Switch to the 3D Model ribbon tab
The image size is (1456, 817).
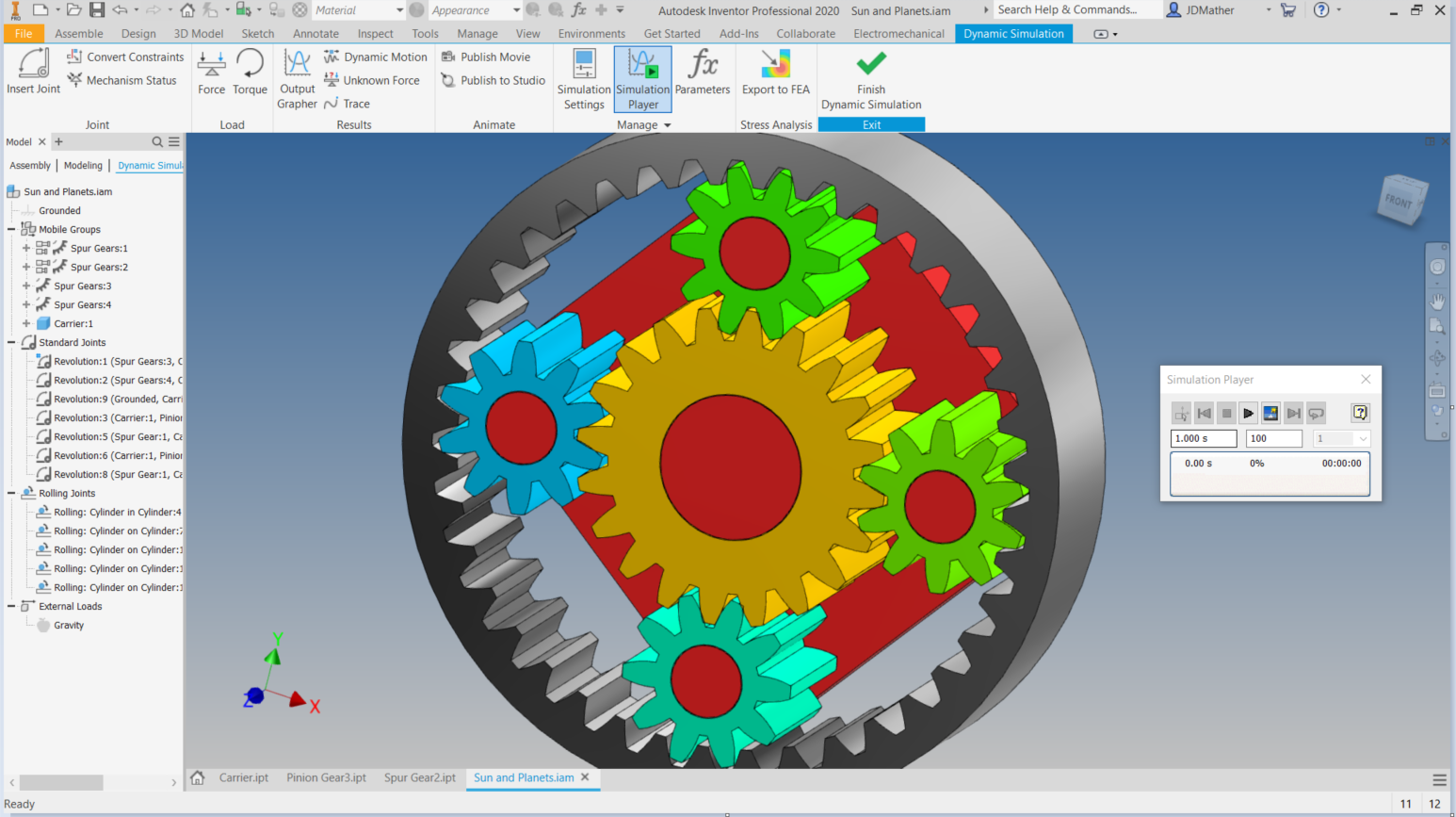coord(199,34)
